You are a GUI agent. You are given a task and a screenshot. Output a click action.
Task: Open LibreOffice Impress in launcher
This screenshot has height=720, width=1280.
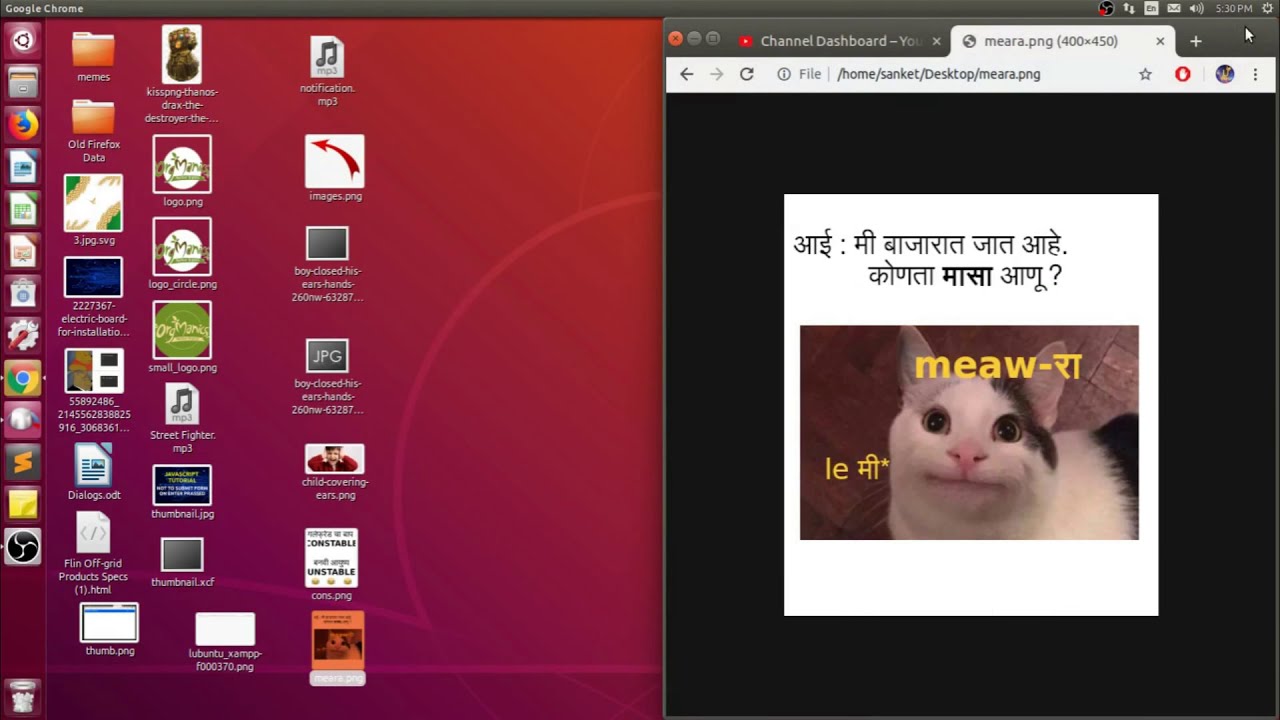coord(23,251)
